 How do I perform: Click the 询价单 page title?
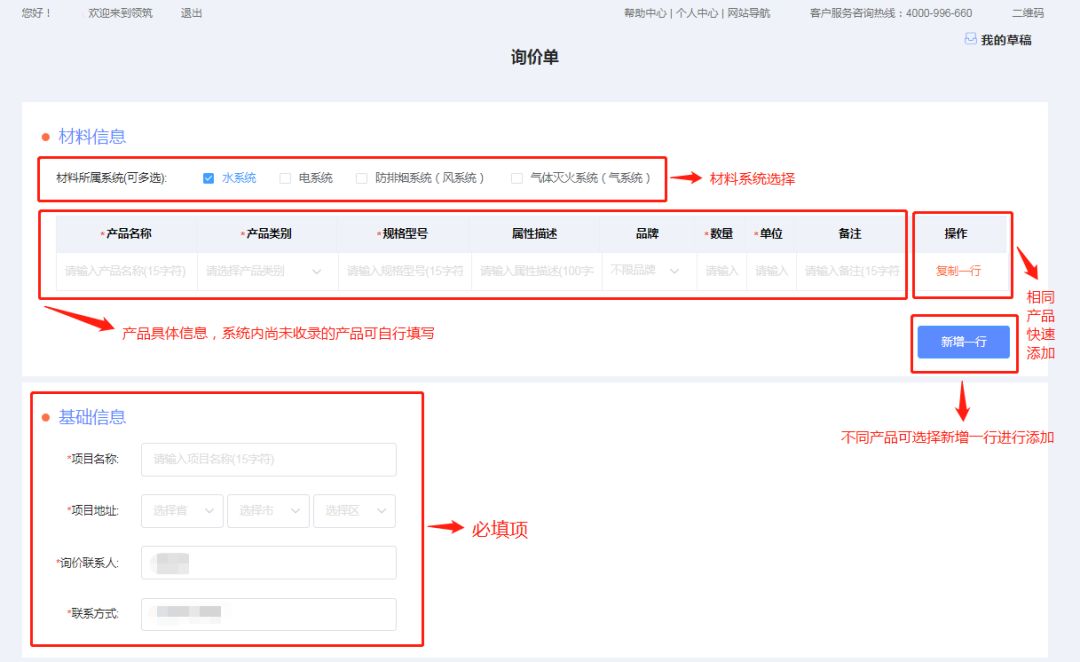point(534,56)
